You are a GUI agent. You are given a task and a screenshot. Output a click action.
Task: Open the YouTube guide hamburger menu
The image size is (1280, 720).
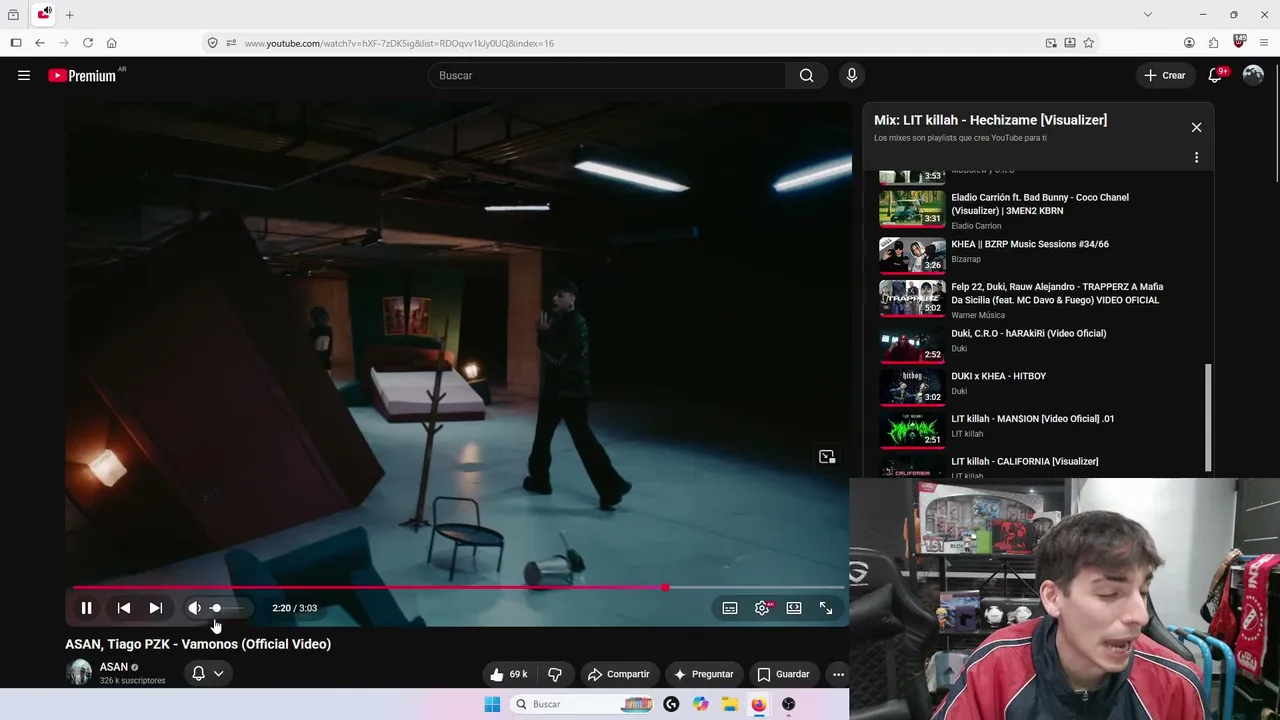pyautogui.click(x=24, y=75)
